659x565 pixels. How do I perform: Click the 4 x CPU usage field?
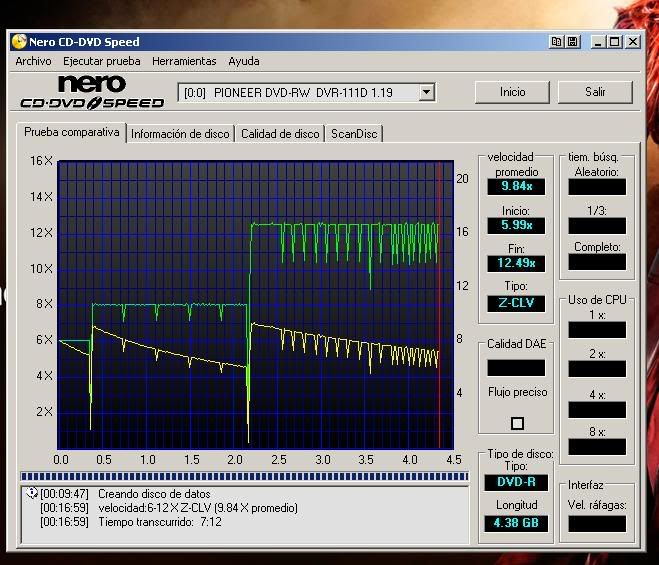pos(597,410)
